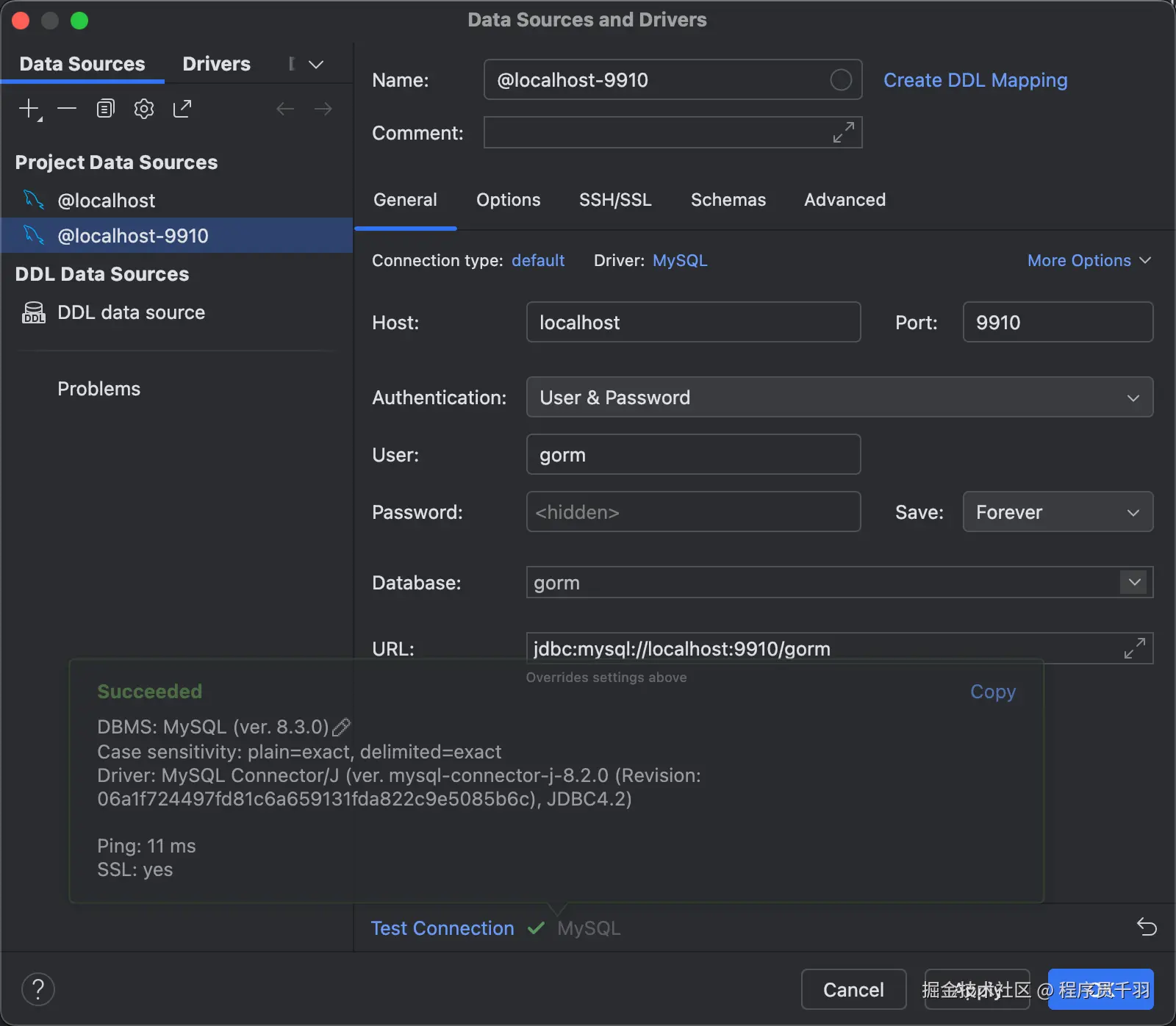This screenshot has width=1176, height=1026.
Task: Expand the URL field with arrows icon
Action: tap(1134, 648)
